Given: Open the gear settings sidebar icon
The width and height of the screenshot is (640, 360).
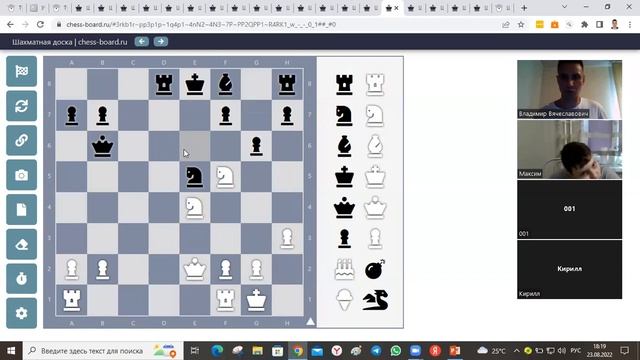Looking at the screenshot, I should [22, 313].
